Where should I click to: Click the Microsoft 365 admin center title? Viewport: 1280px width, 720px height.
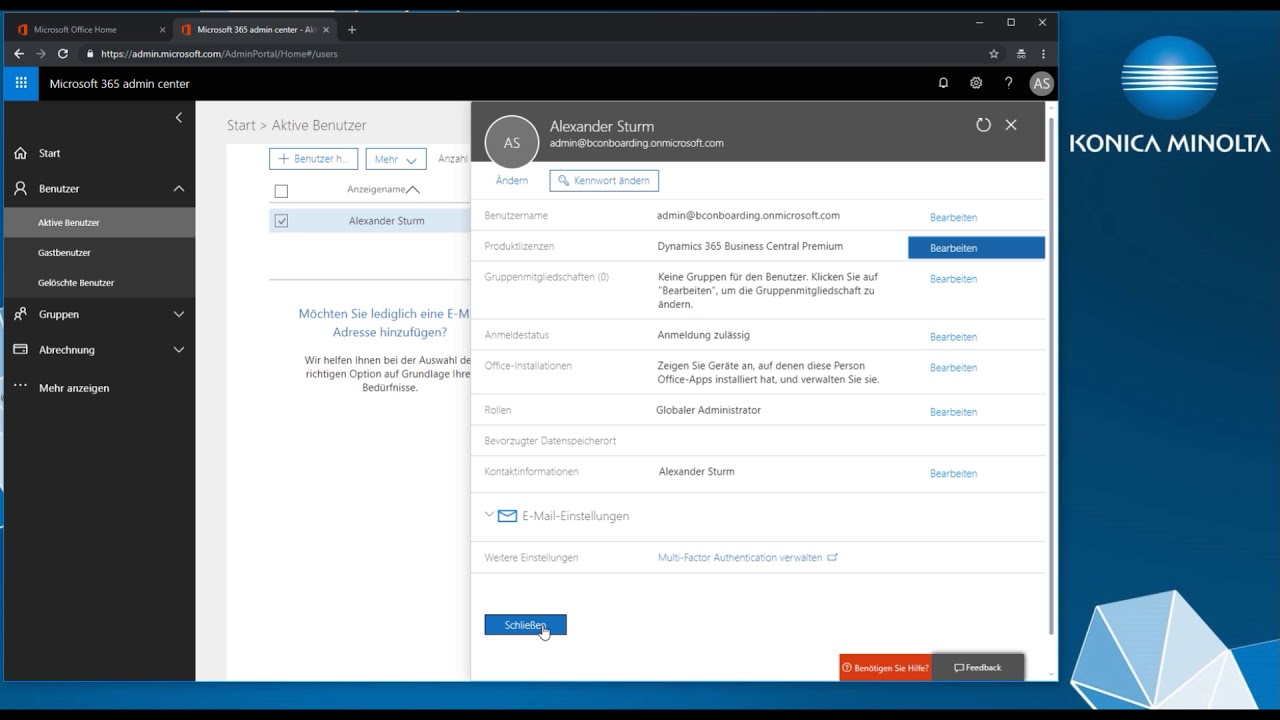click(119, 84)
